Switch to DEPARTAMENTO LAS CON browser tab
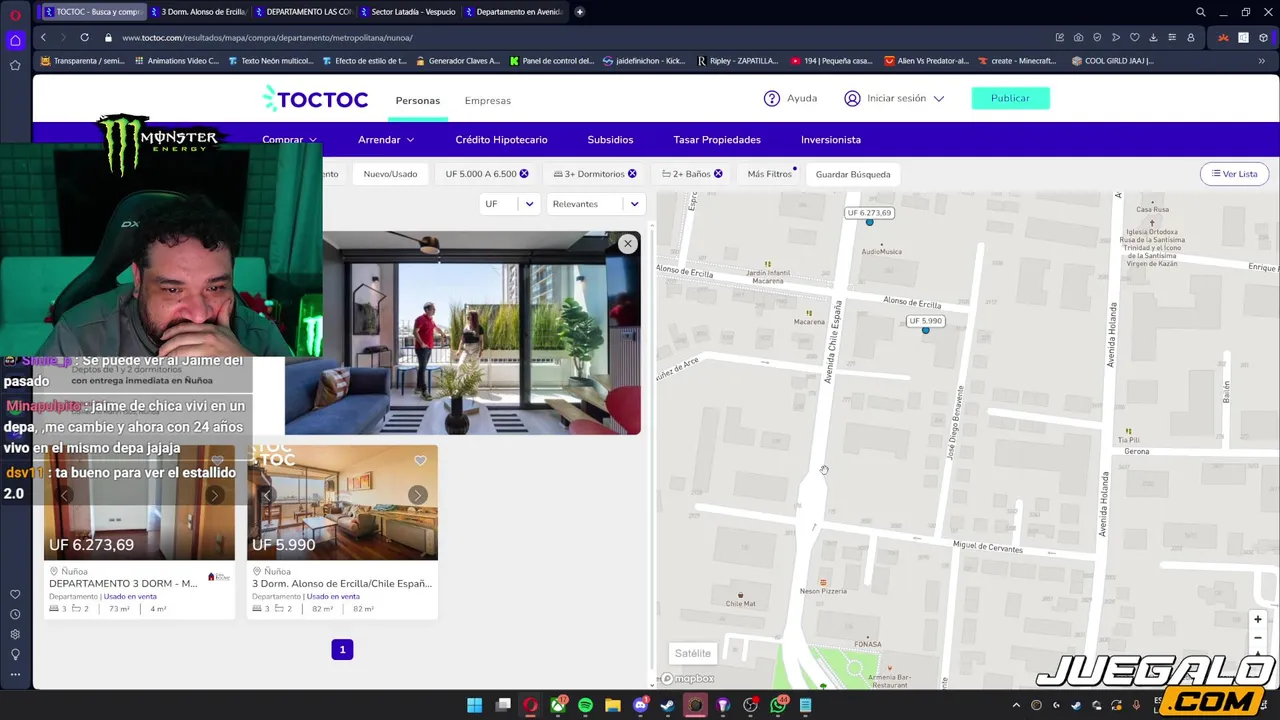Screen dimensions: 1280x720 [302, 12]
